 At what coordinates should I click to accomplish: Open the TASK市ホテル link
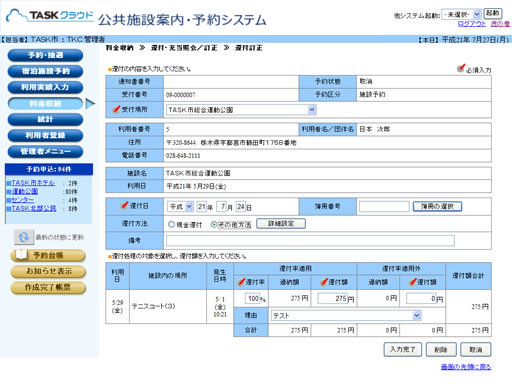[33, 183]
